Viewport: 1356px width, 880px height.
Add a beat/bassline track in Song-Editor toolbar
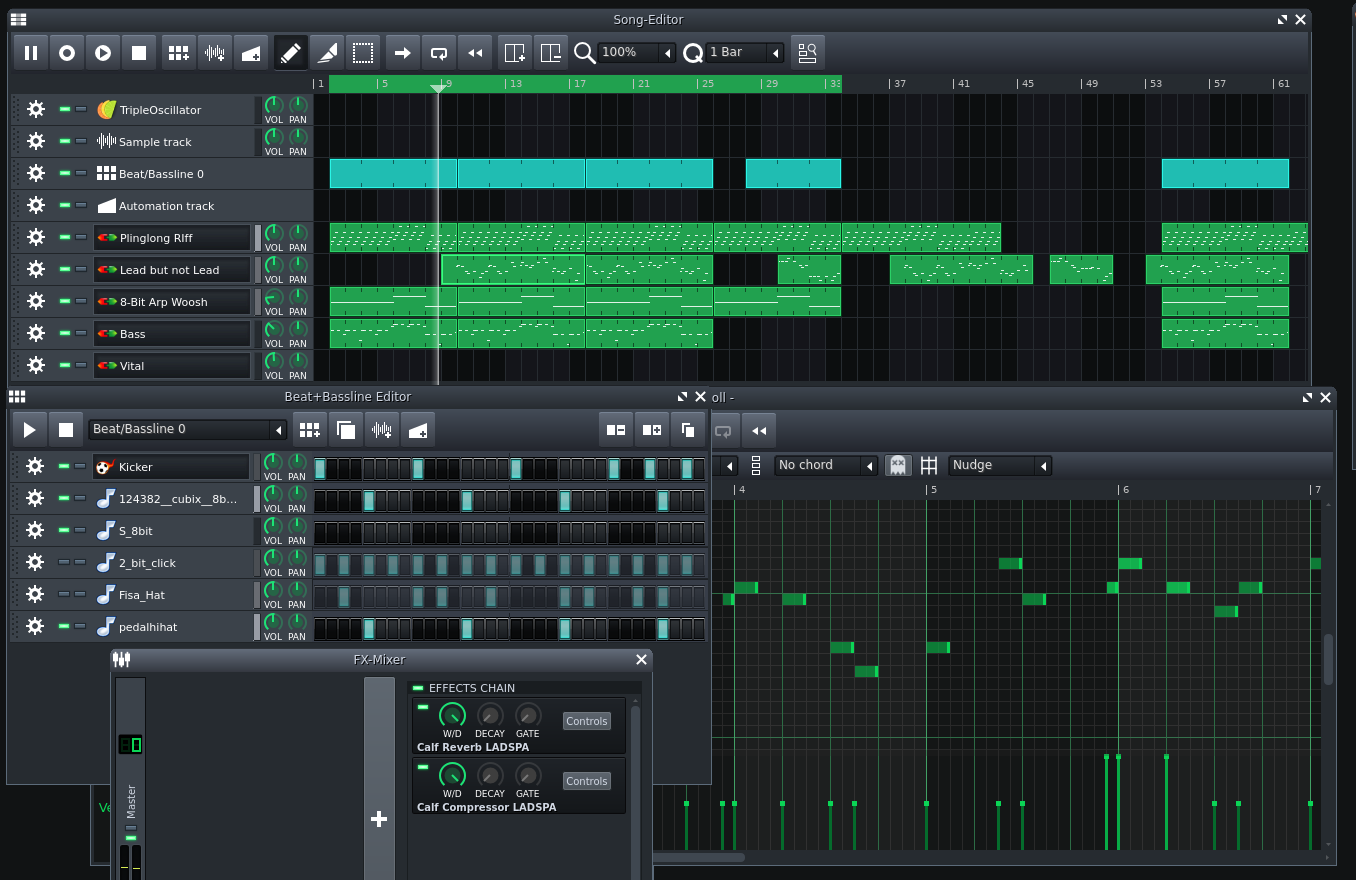coord(178,53)
